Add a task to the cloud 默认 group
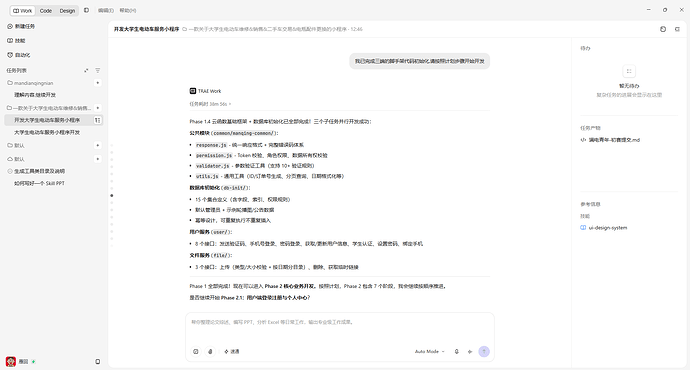690x370 pixels. [x=98, y=159]
